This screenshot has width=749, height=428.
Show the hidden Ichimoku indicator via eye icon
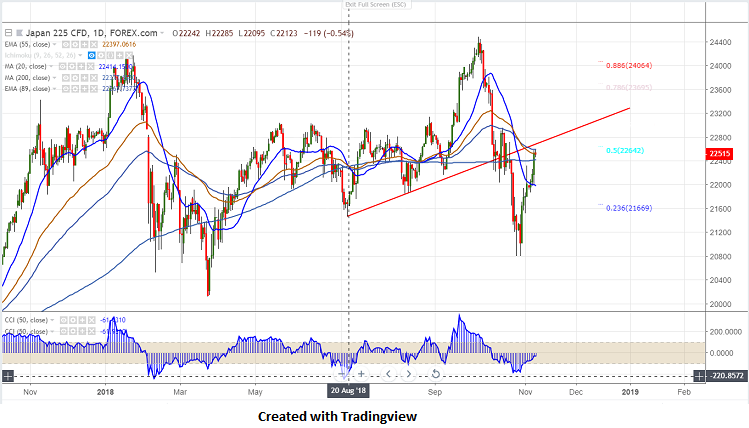coord(92,55)
